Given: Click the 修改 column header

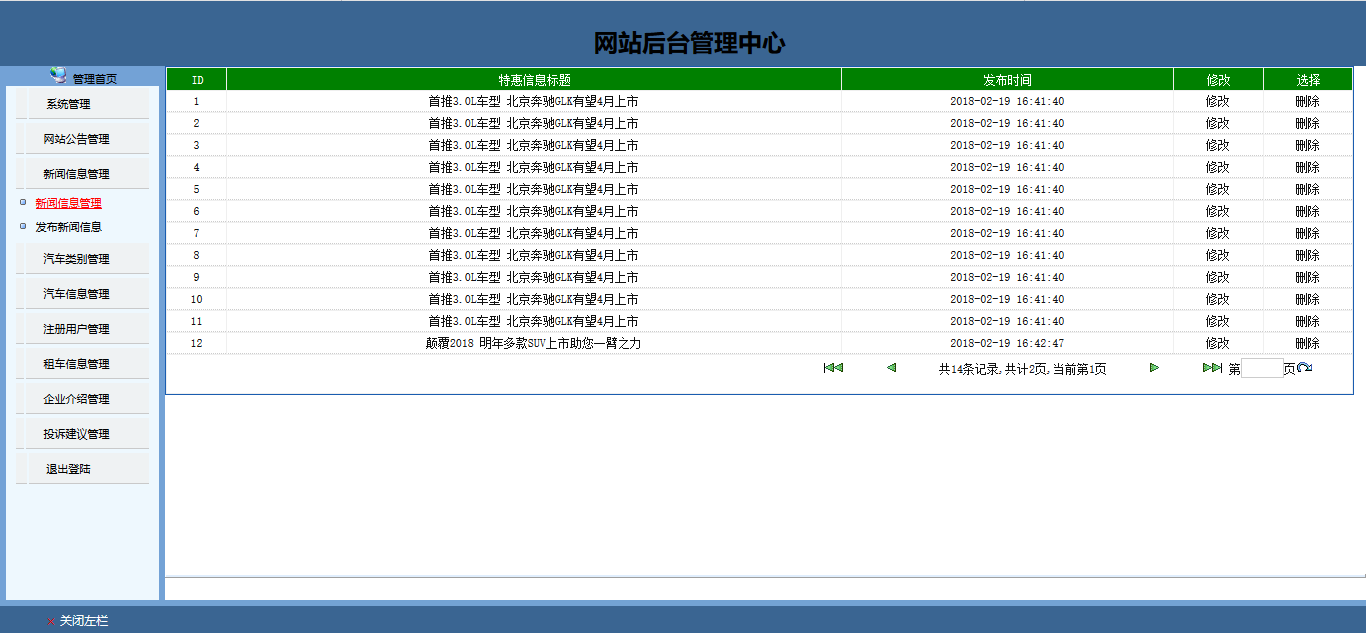Looking at the screenshot, I should (x=1217, y=80).
